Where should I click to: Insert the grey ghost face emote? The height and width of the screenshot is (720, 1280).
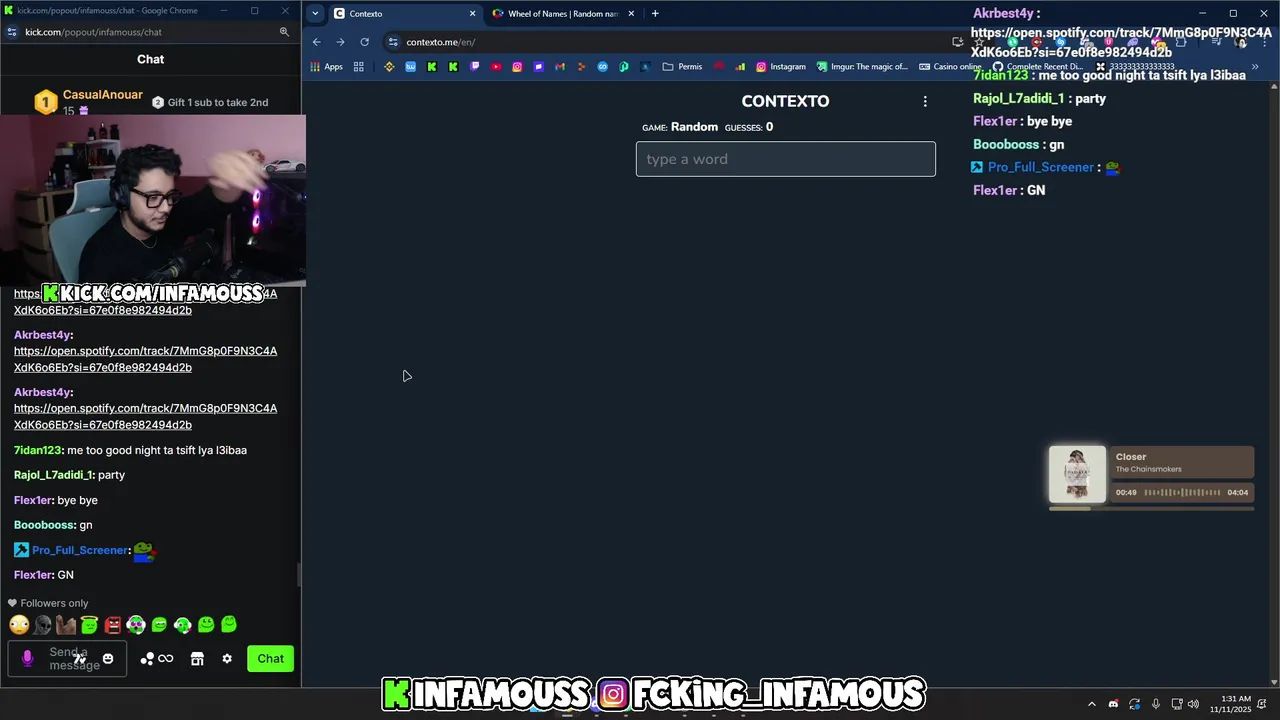click(42, 625)
